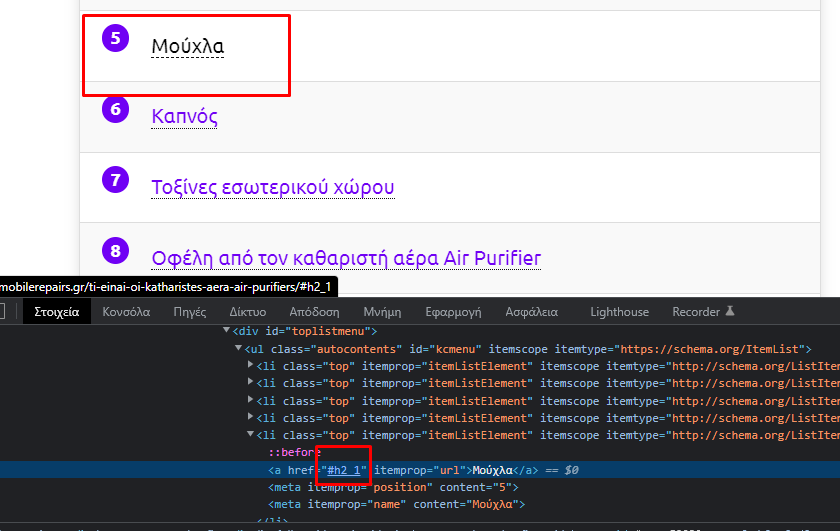Collapse the ul kcmenu node
The width and height of the screenshot is (840, 531).
(x=238, y=348)
